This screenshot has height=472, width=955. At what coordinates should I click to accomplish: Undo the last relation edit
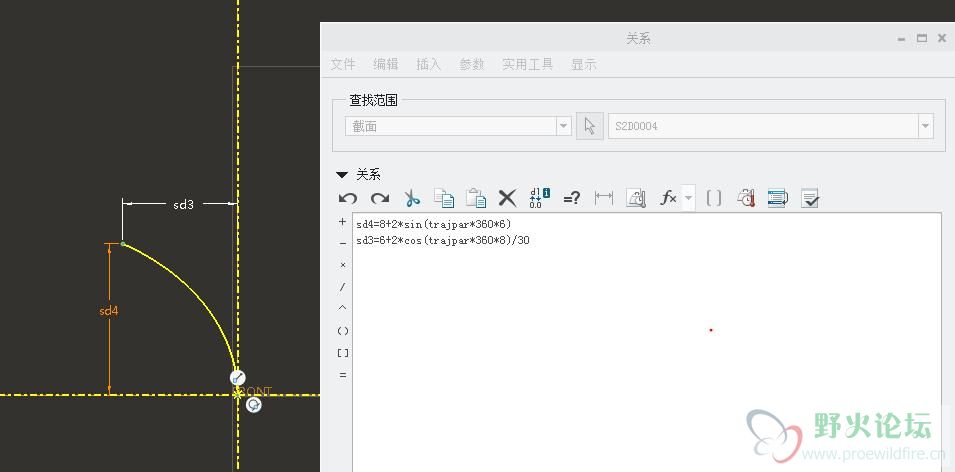348,198
